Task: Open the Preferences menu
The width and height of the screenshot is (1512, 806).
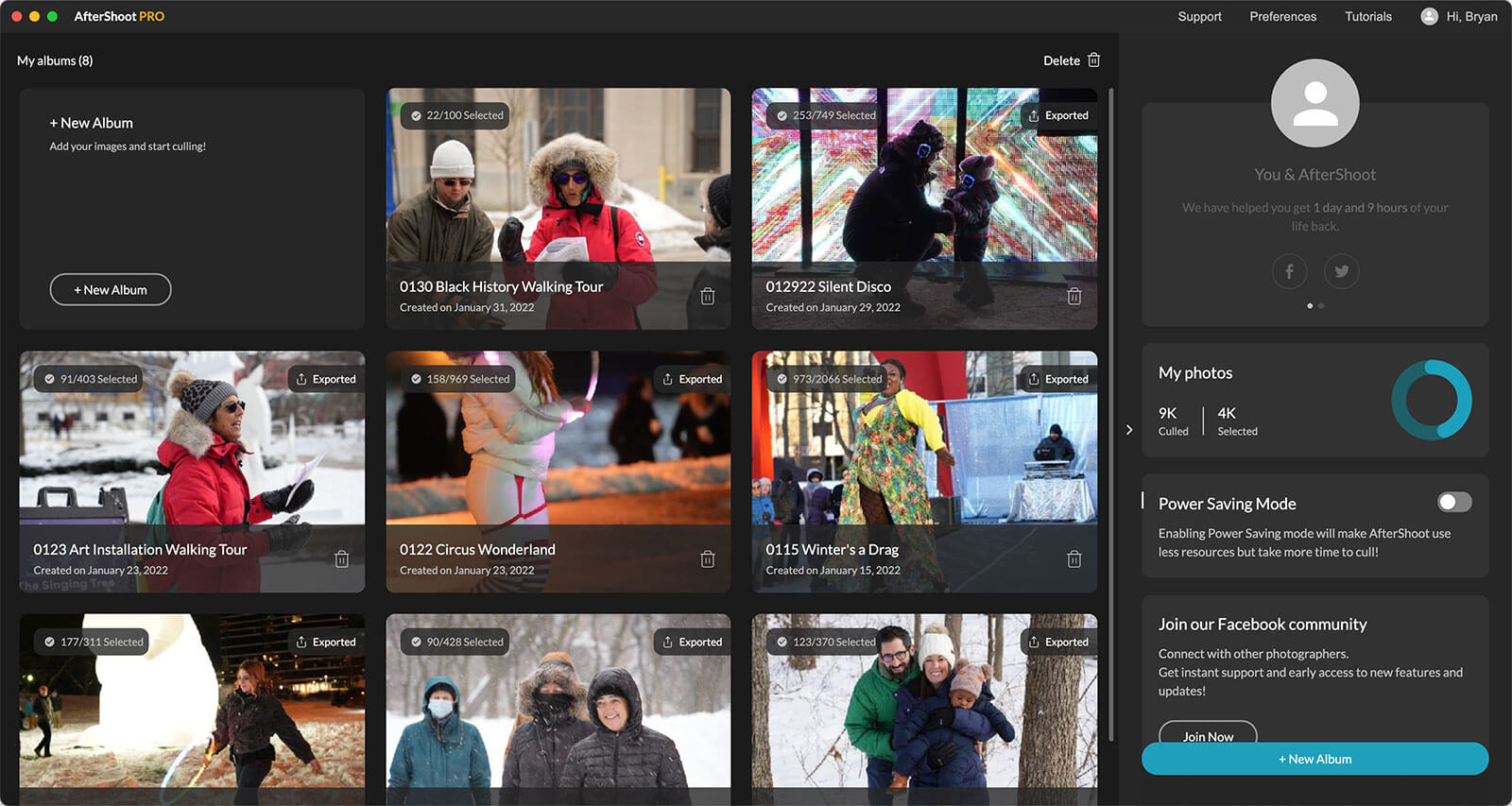Action: pyautogui.click(x=1282, y=16)
